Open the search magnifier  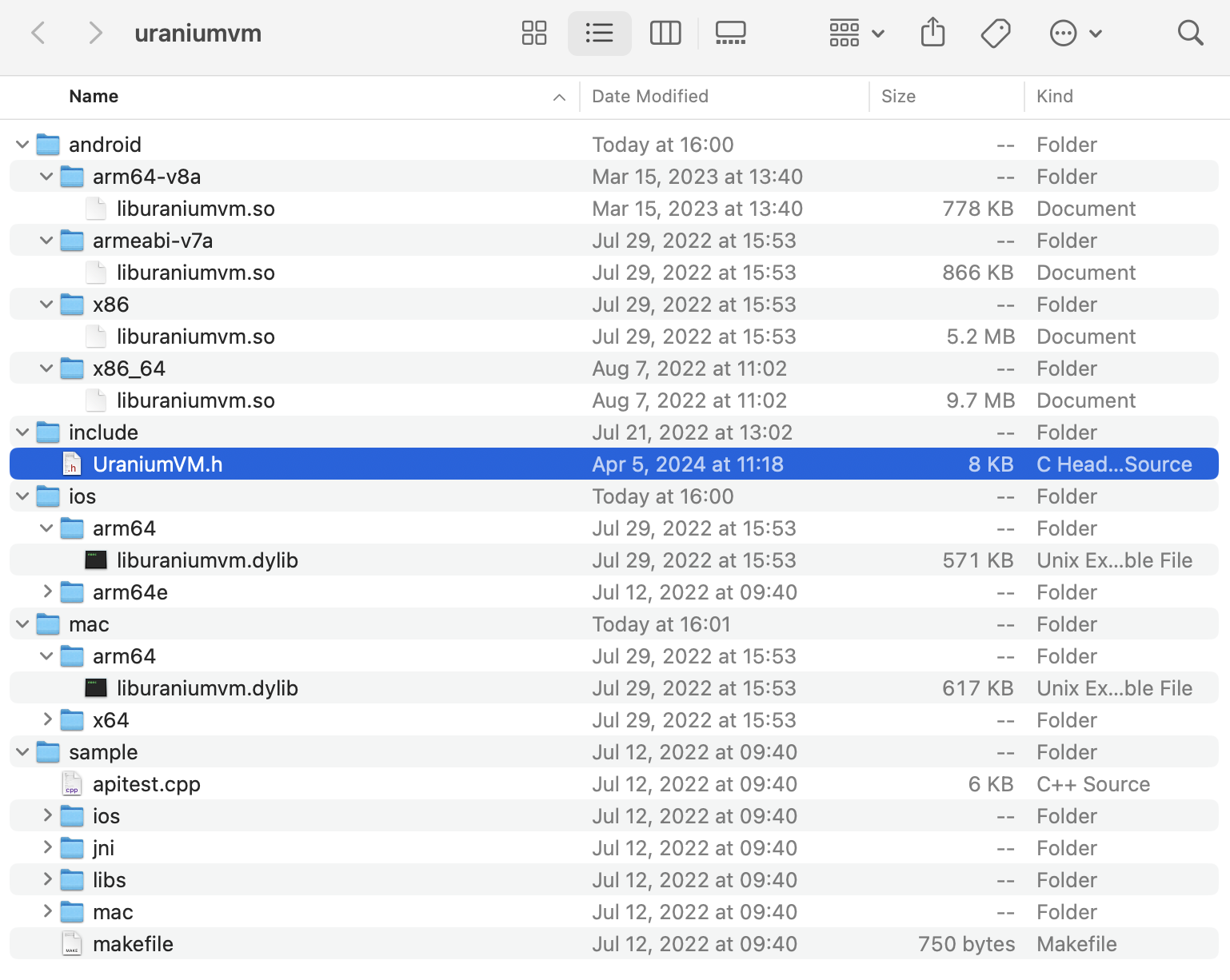pyautogui.click(x=1190, y=33)
